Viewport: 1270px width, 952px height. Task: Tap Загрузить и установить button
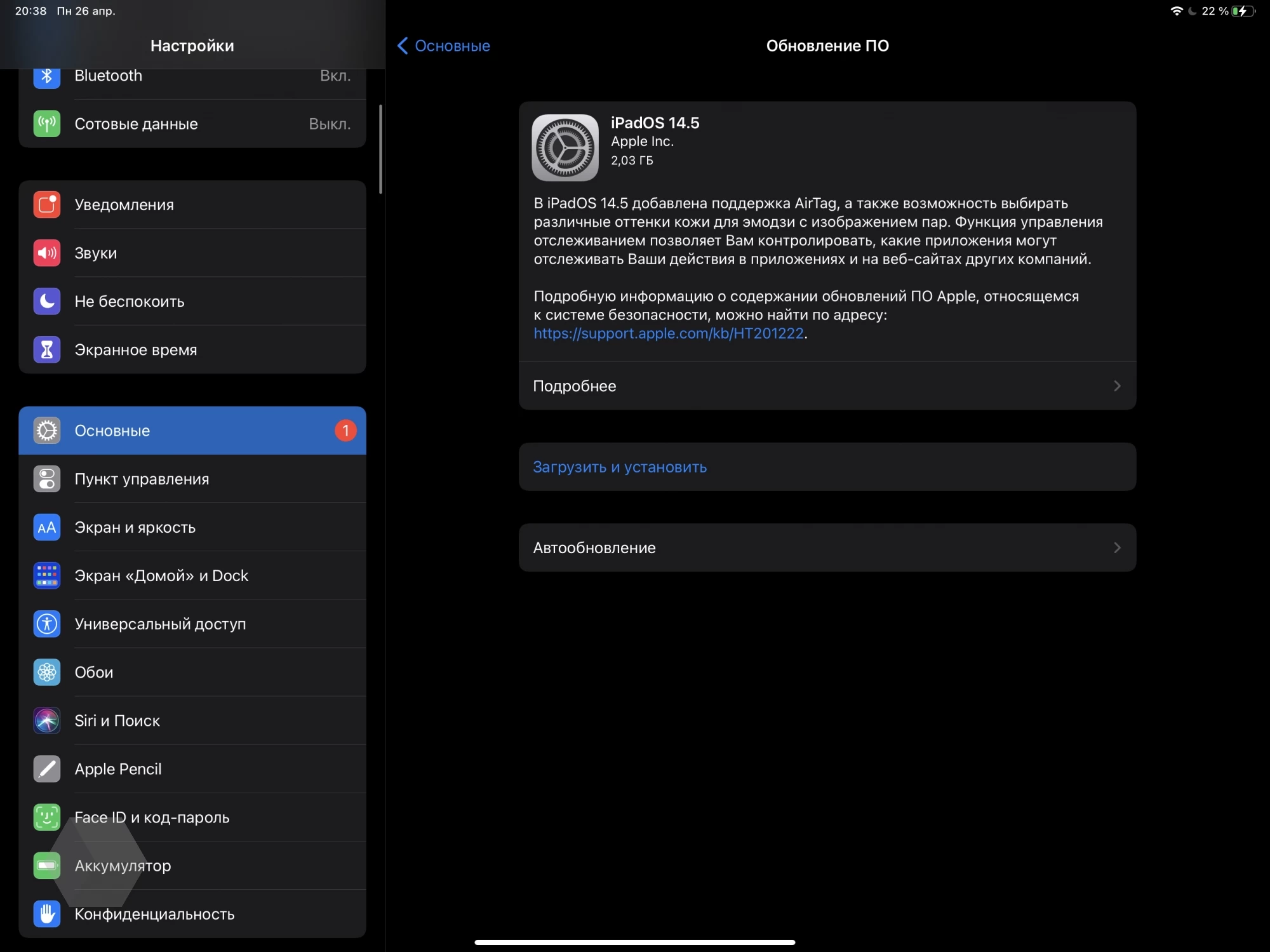827,467
